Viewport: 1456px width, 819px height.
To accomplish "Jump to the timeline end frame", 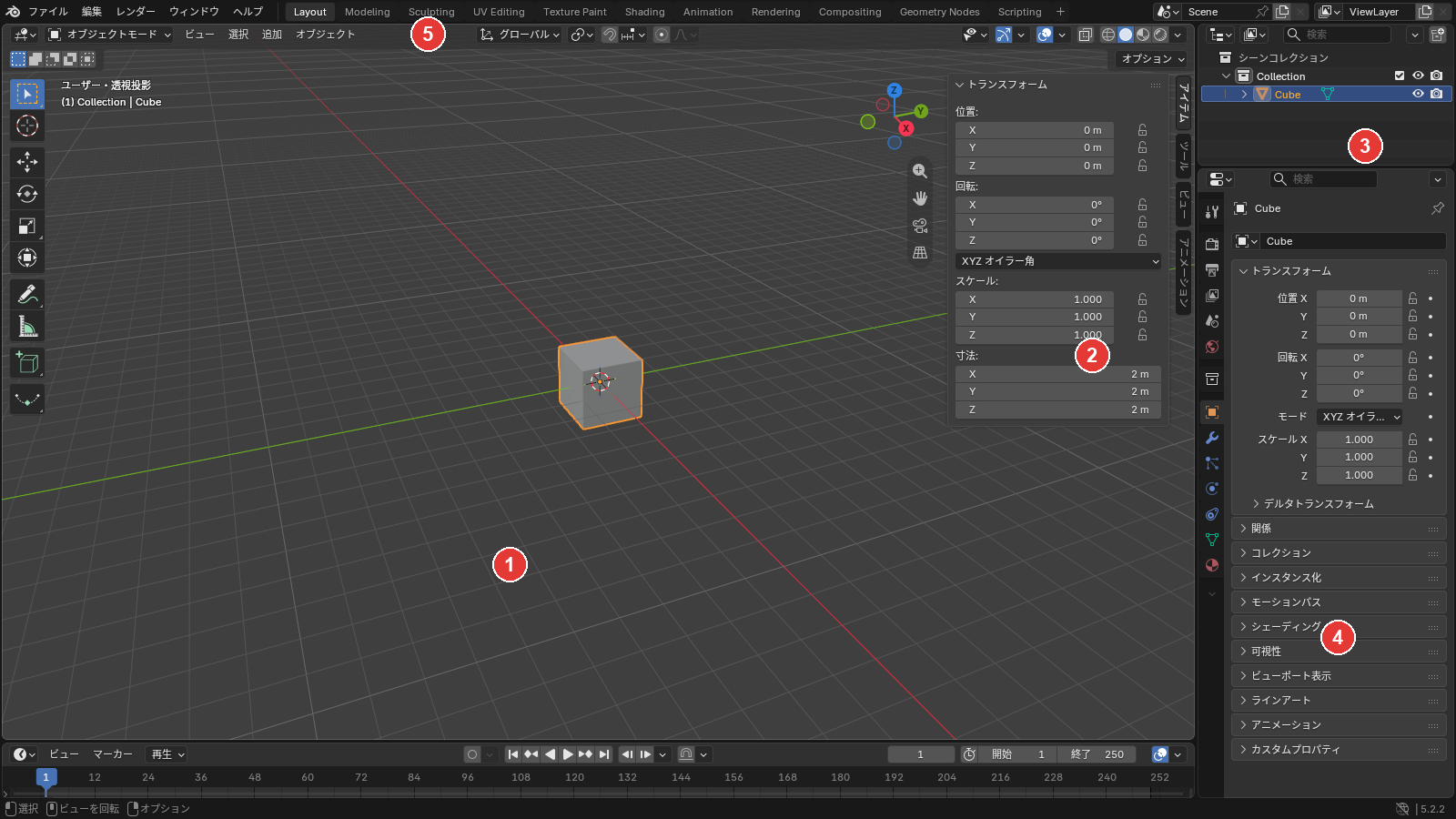I will click(603, 754).
